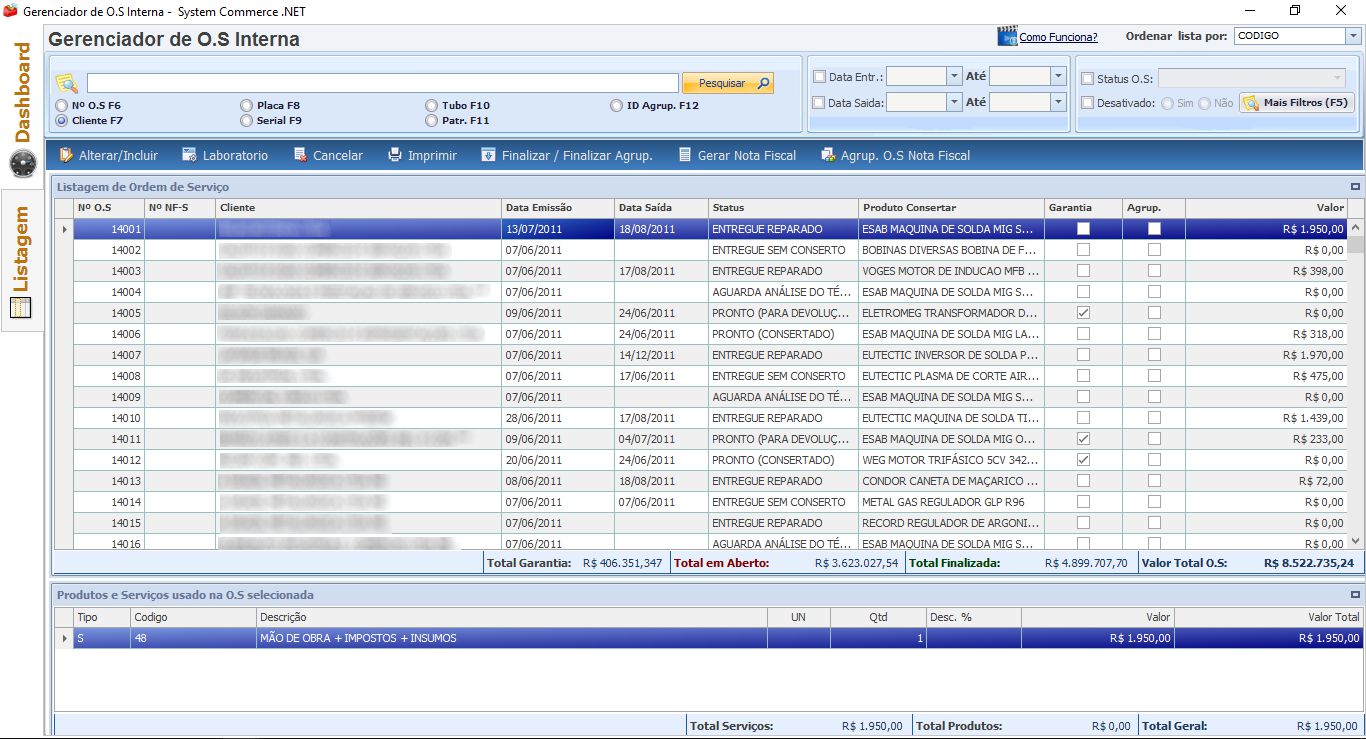Collapse the Listagem de Ordem de Serviço panel

(x=1355, y=187)
